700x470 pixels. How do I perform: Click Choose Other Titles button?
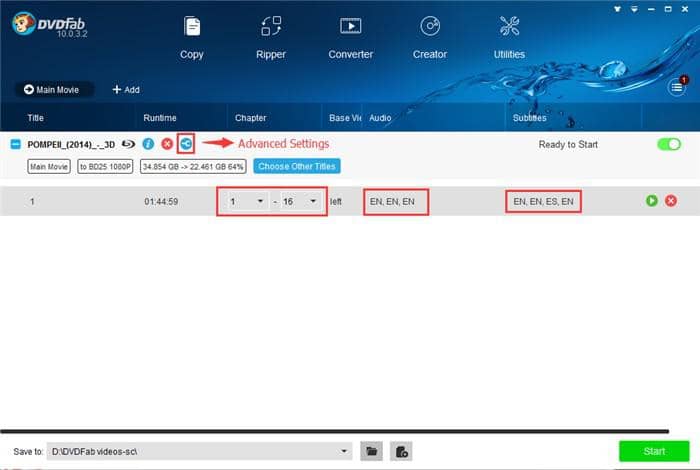297,166
